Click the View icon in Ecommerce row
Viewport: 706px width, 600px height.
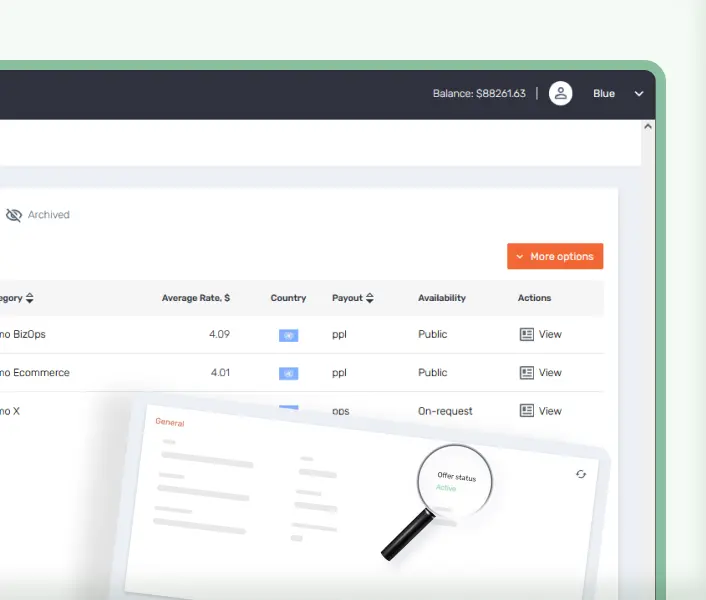(x=527, y=373)
